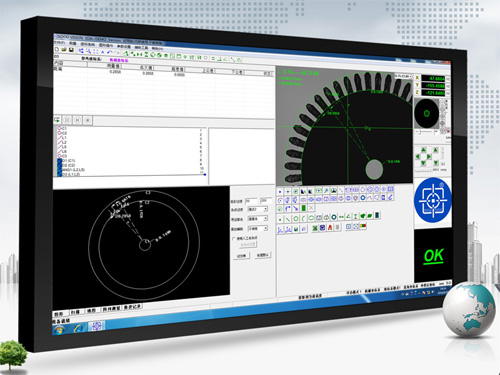Click the magnifier probe tool icon
The height and width of the screenshot is (375, 500).
(326, 191)
